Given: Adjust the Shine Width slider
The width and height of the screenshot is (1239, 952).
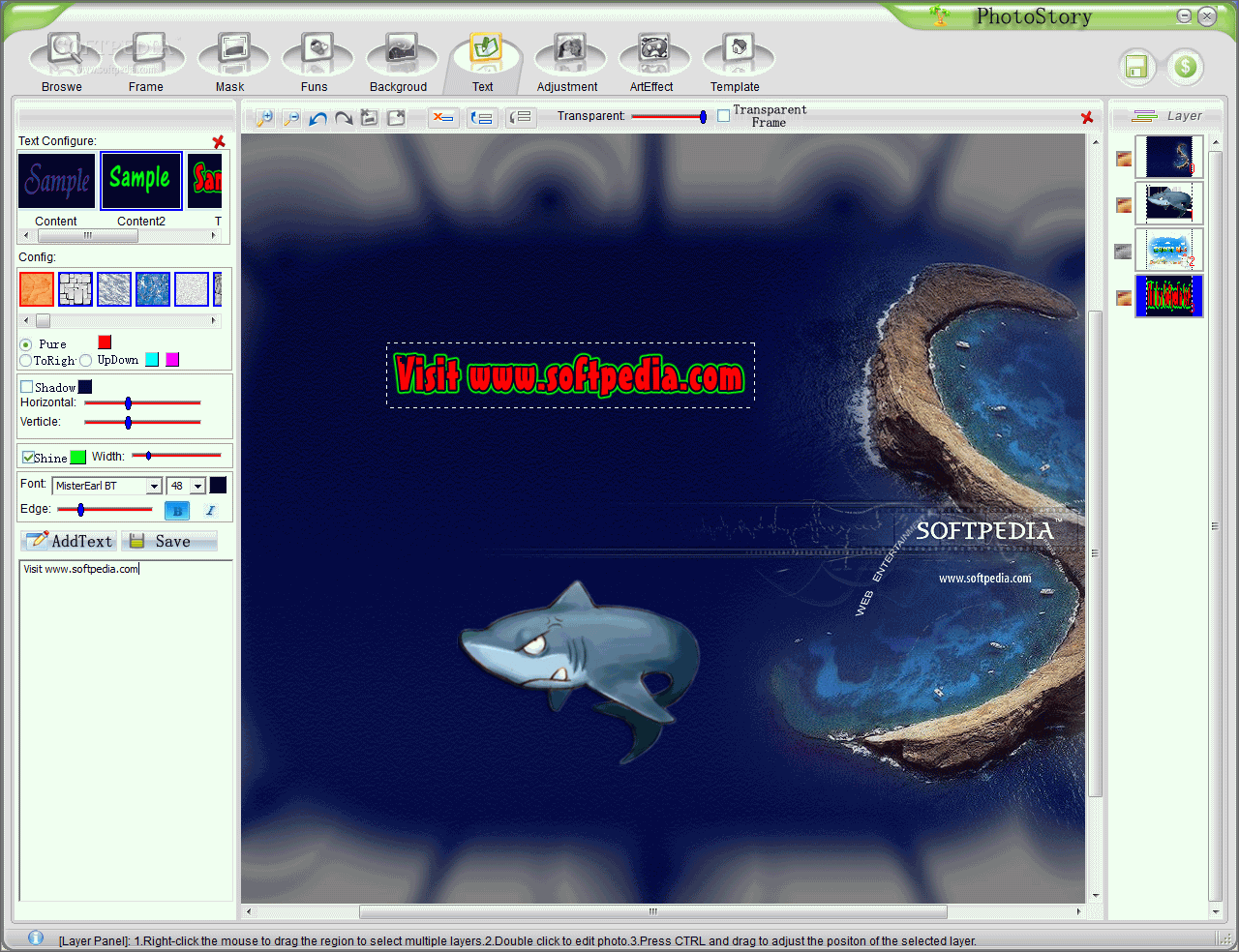Looking at the screenshot, I should pyautogui.click(x=176, y=455).
